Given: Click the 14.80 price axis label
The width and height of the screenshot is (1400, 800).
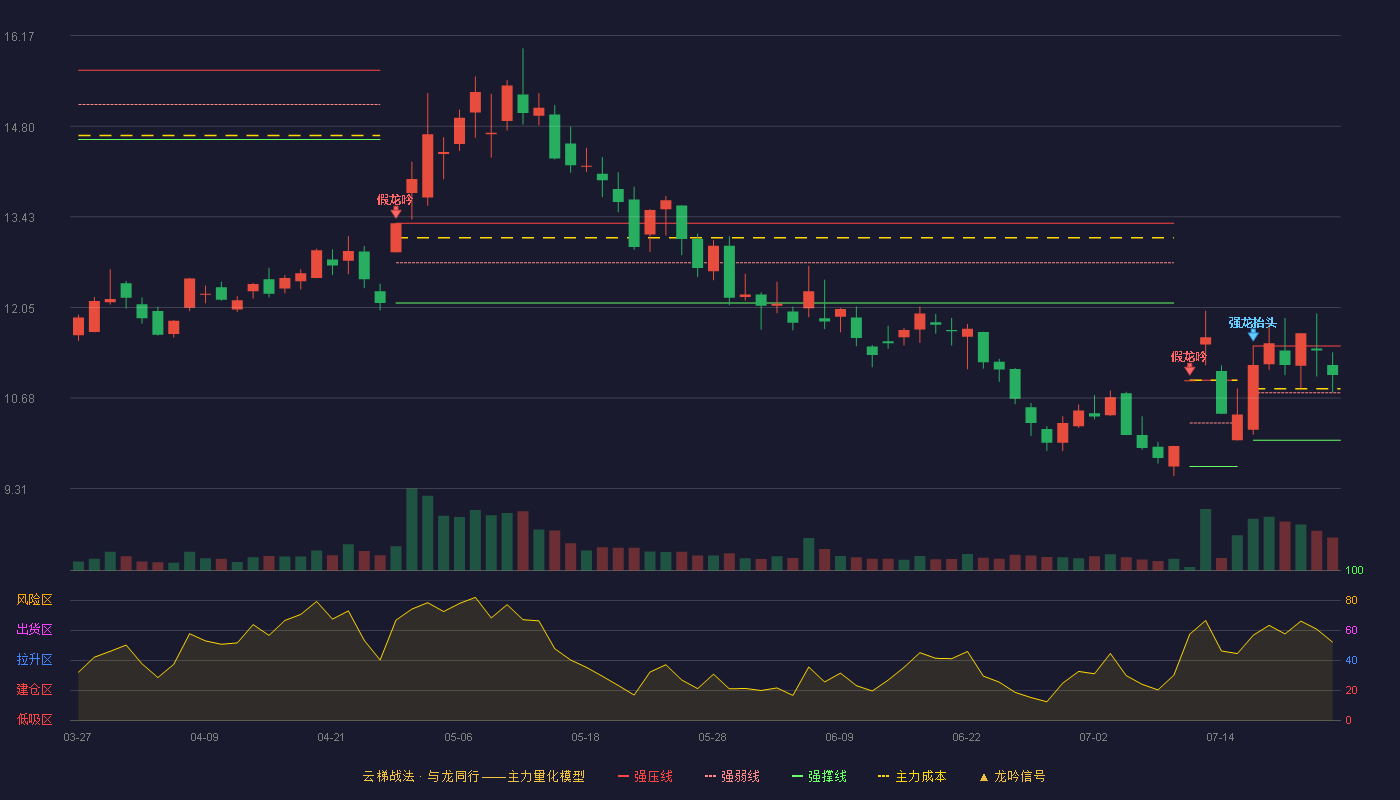Looking at the screenshot, I should [20, 128].
